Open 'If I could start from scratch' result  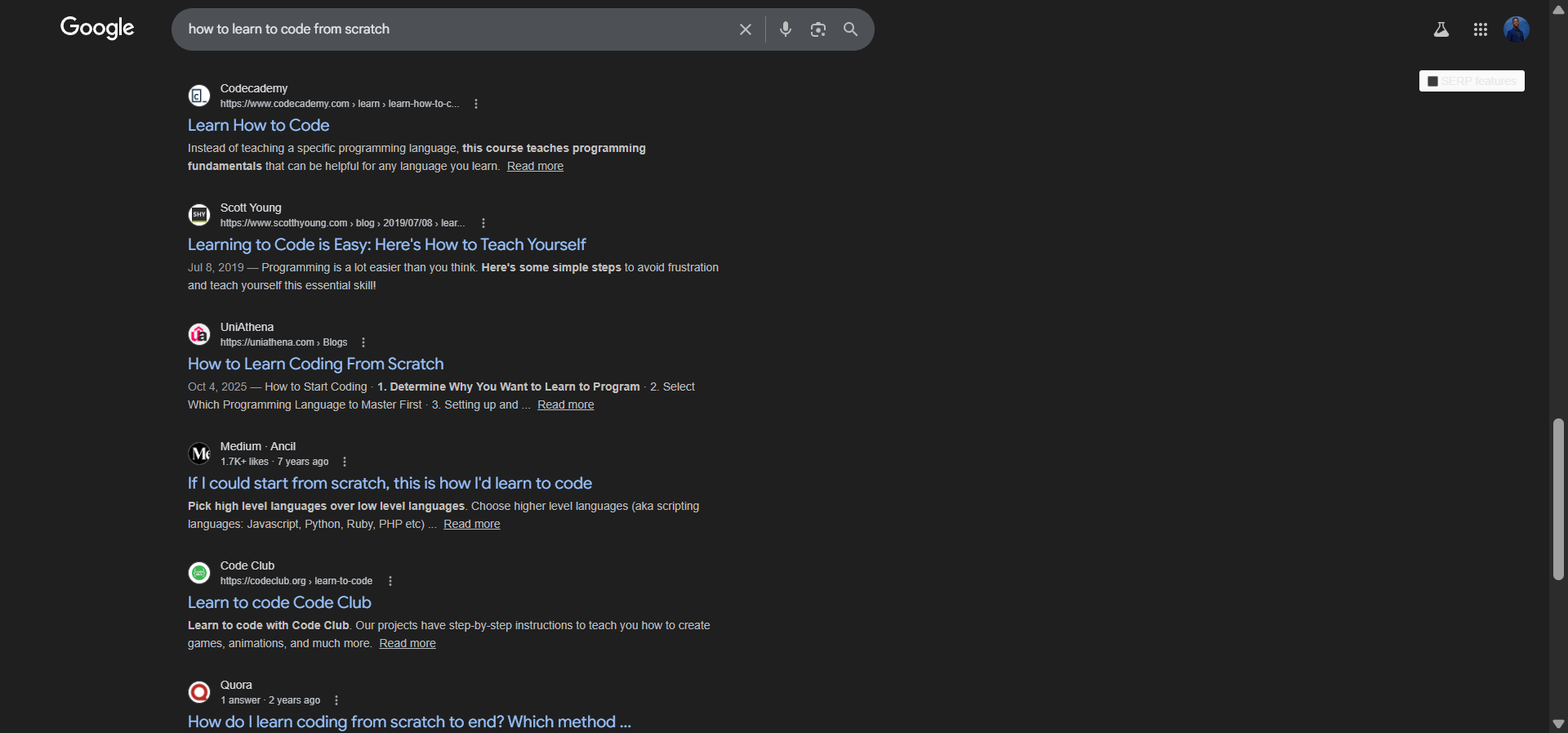coord(390,483)
